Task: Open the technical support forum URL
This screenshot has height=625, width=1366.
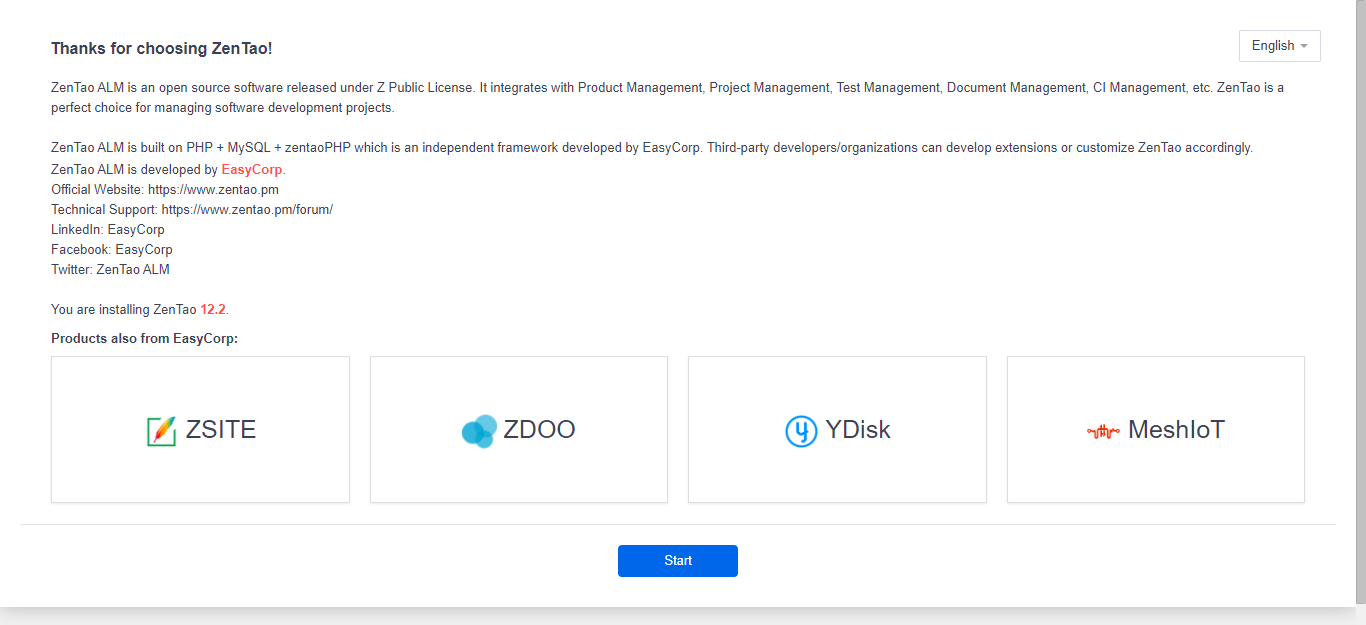Action: coord(247,210)
